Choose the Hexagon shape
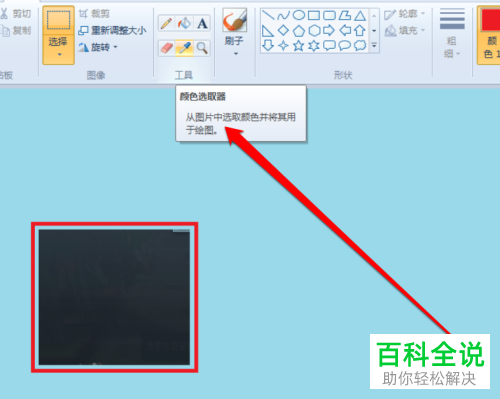500x399 pixels. coord(314,31)
